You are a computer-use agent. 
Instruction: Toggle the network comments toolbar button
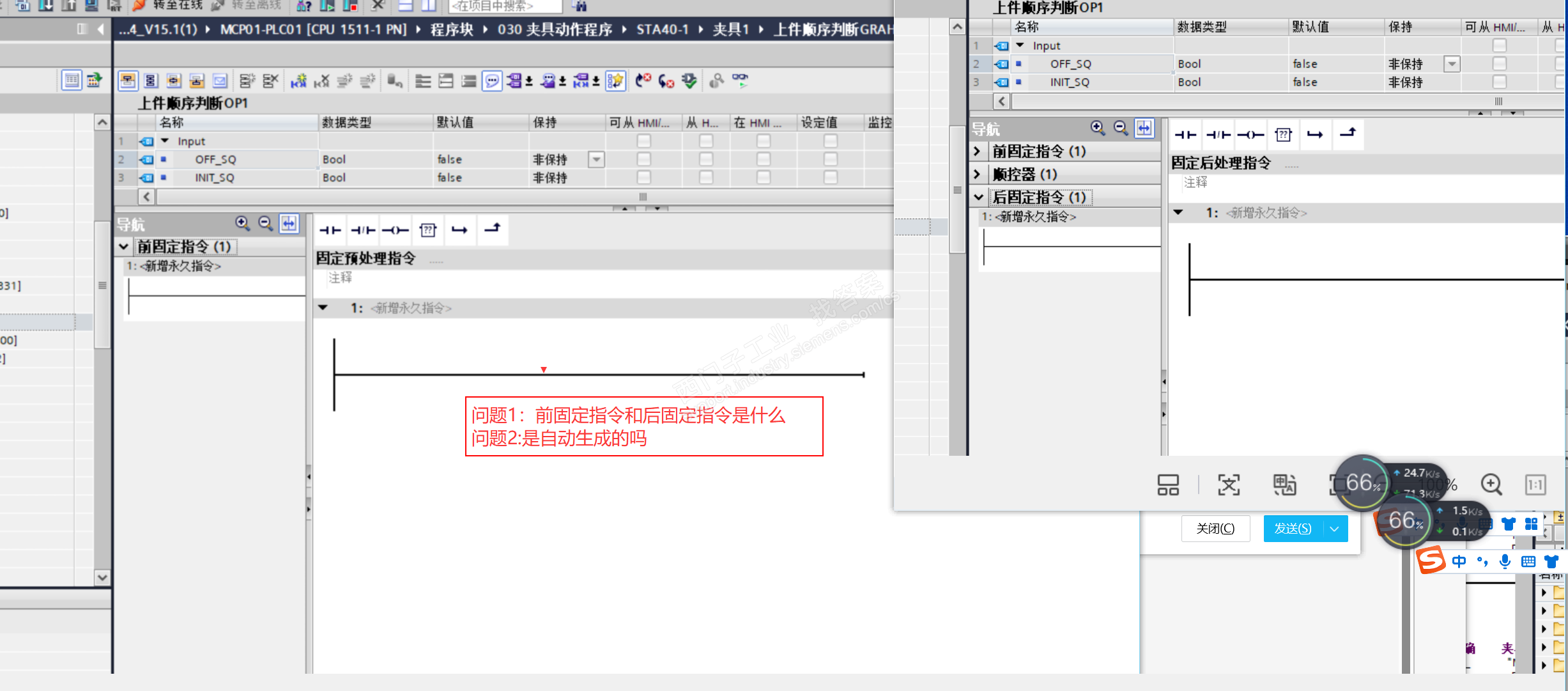(492, 81)
